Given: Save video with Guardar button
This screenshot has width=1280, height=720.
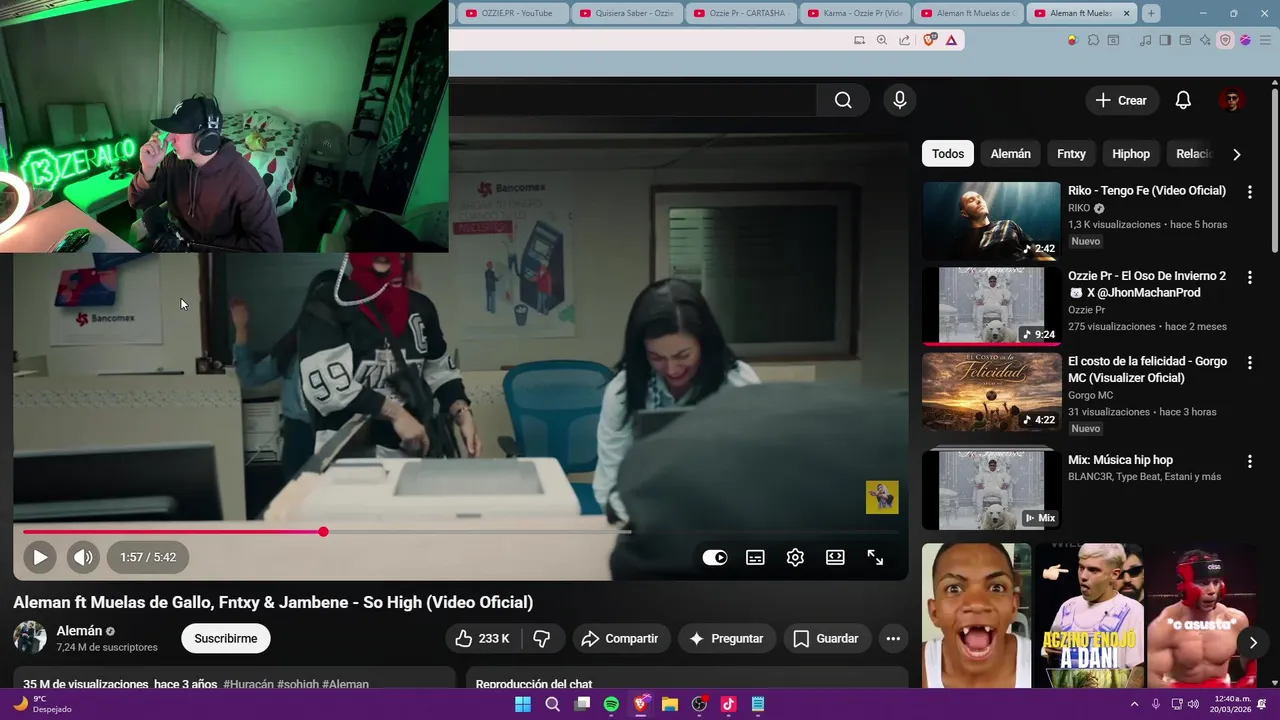Looking at the screenshot, I should pyautogui.click(x=826, y=638).
